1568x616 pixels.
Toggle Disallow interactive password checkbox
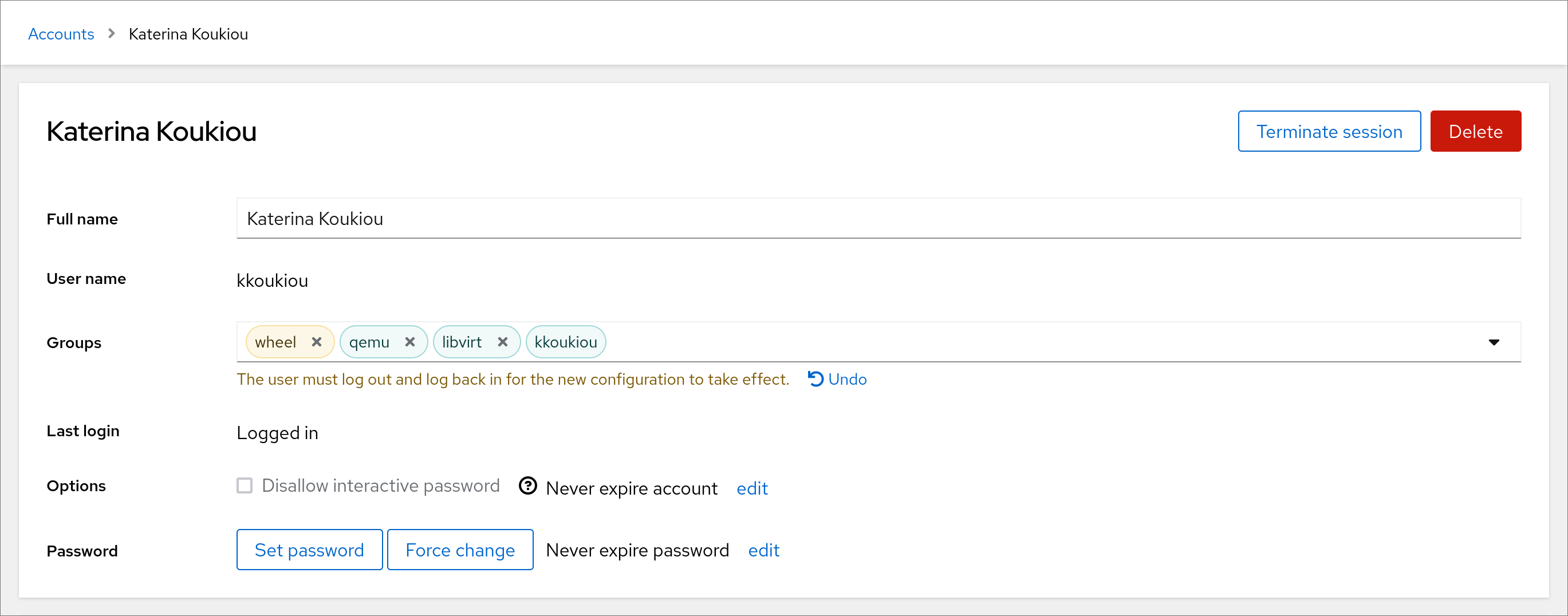click(x=245, y=485)
